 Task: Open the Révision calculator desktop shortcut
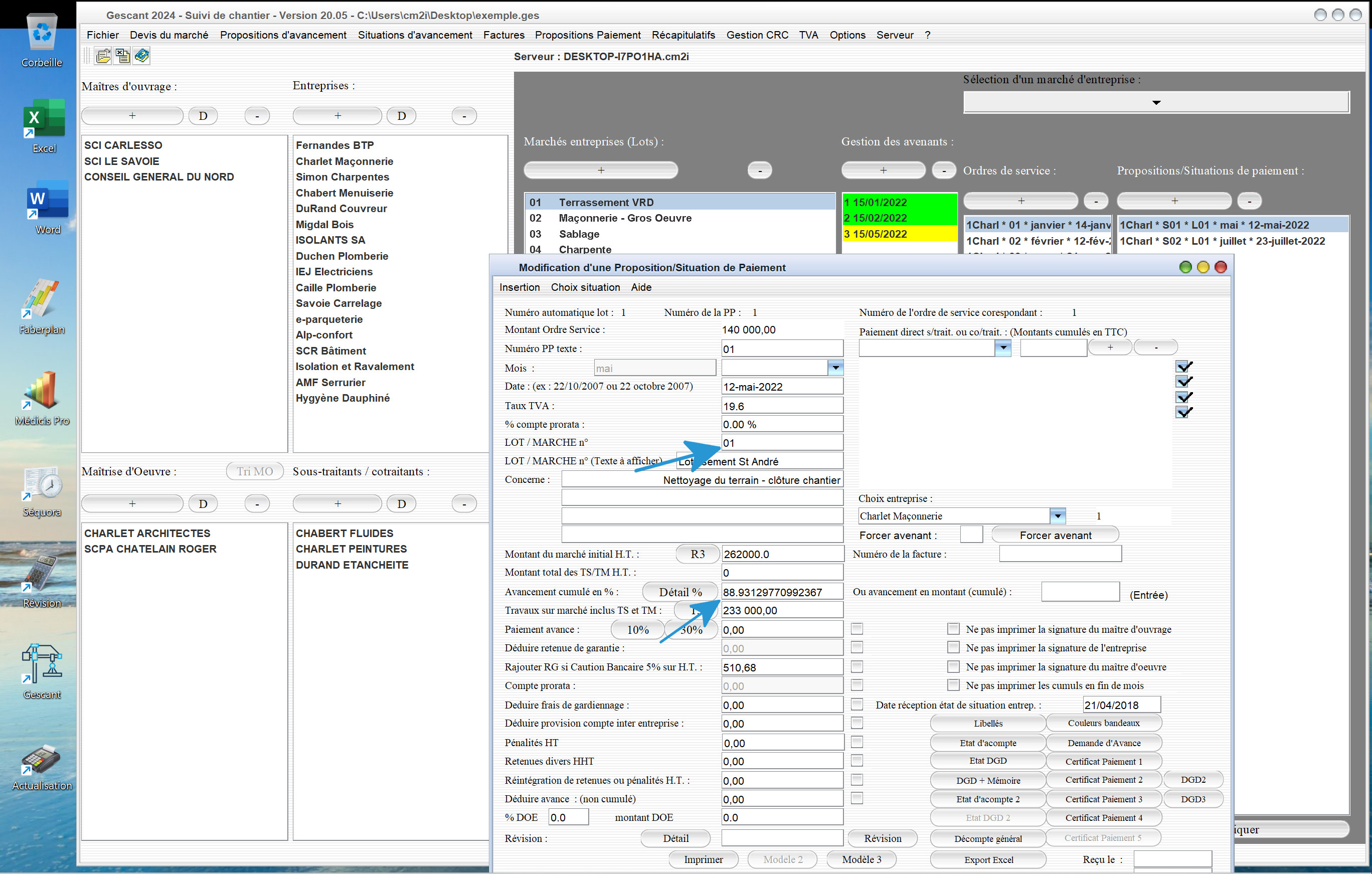42,582
